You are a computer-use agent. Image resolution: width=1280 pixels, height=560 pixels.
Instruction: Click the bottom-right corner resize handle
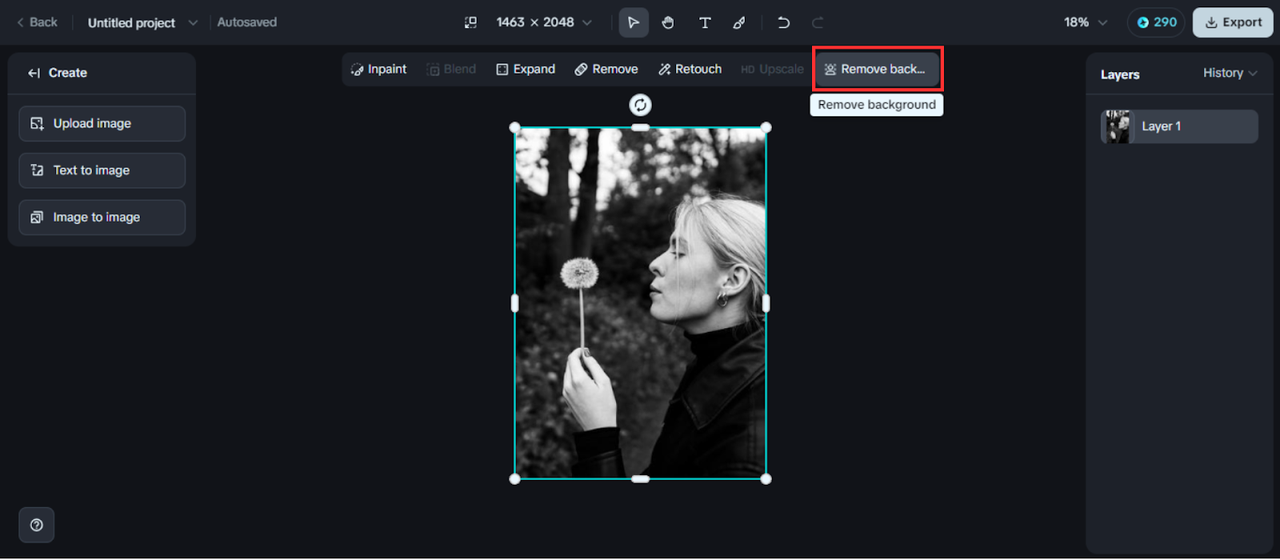point(766,479)
